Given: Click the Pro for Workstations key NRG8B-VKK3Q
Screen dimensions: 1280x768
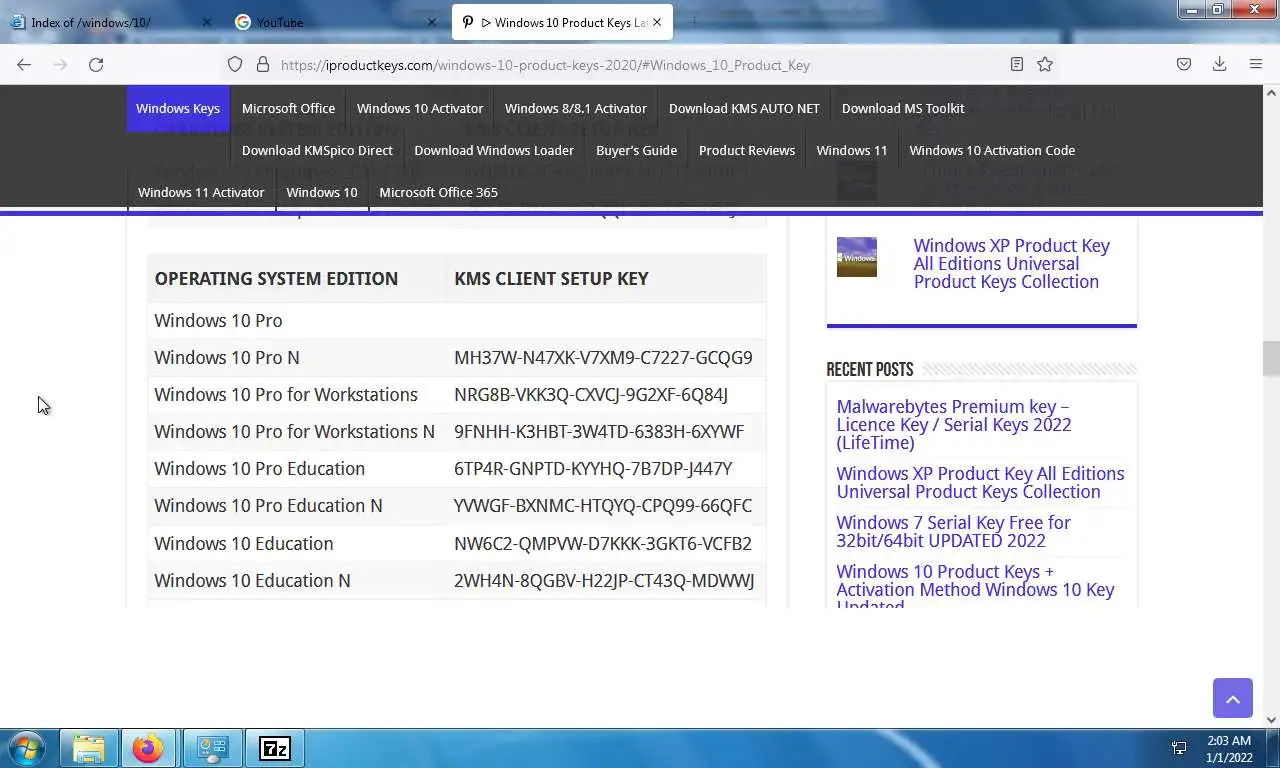Looking at the screenshot, I should [x=591, y=394].
